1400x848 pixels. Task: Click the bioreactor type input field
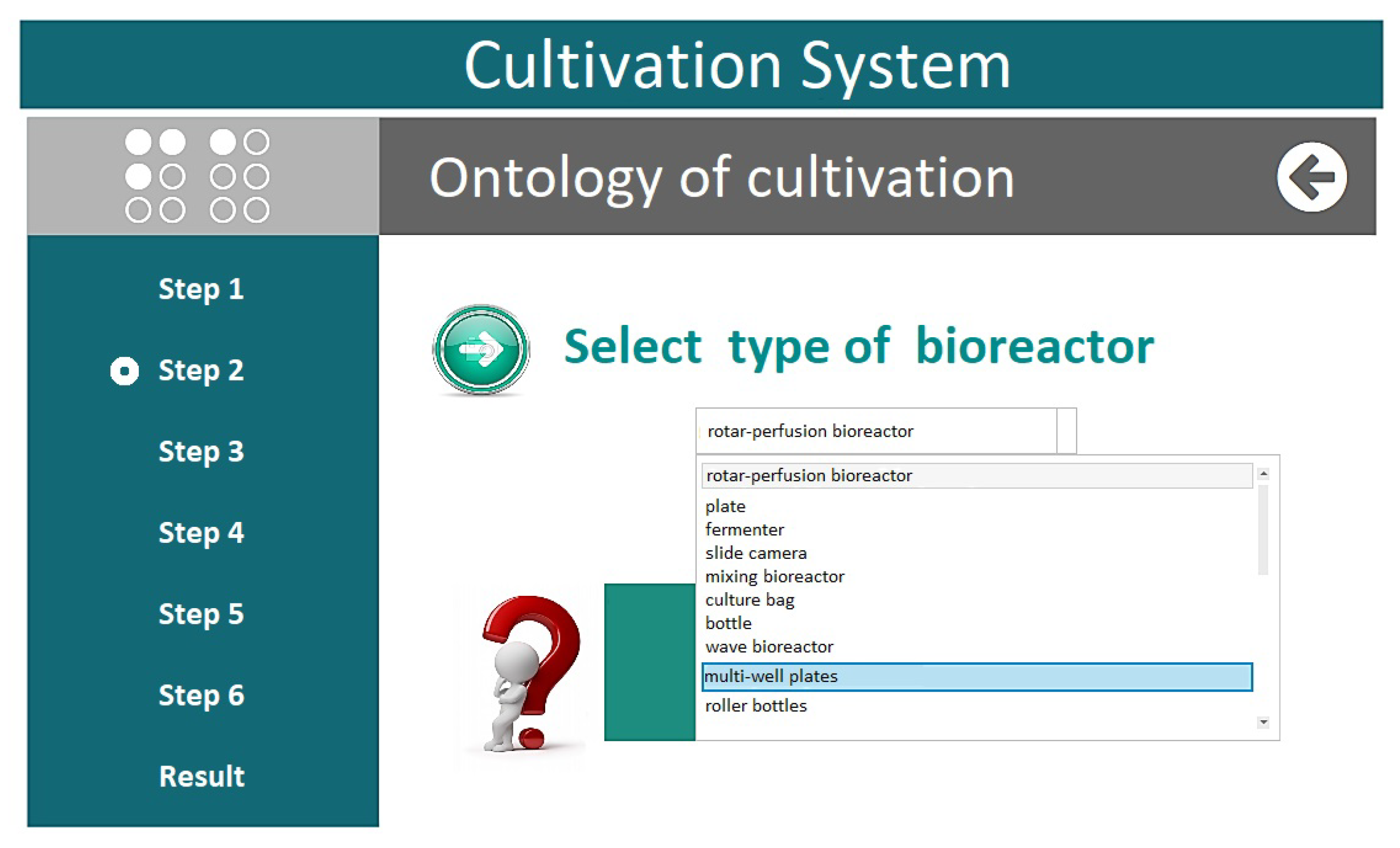875,430
